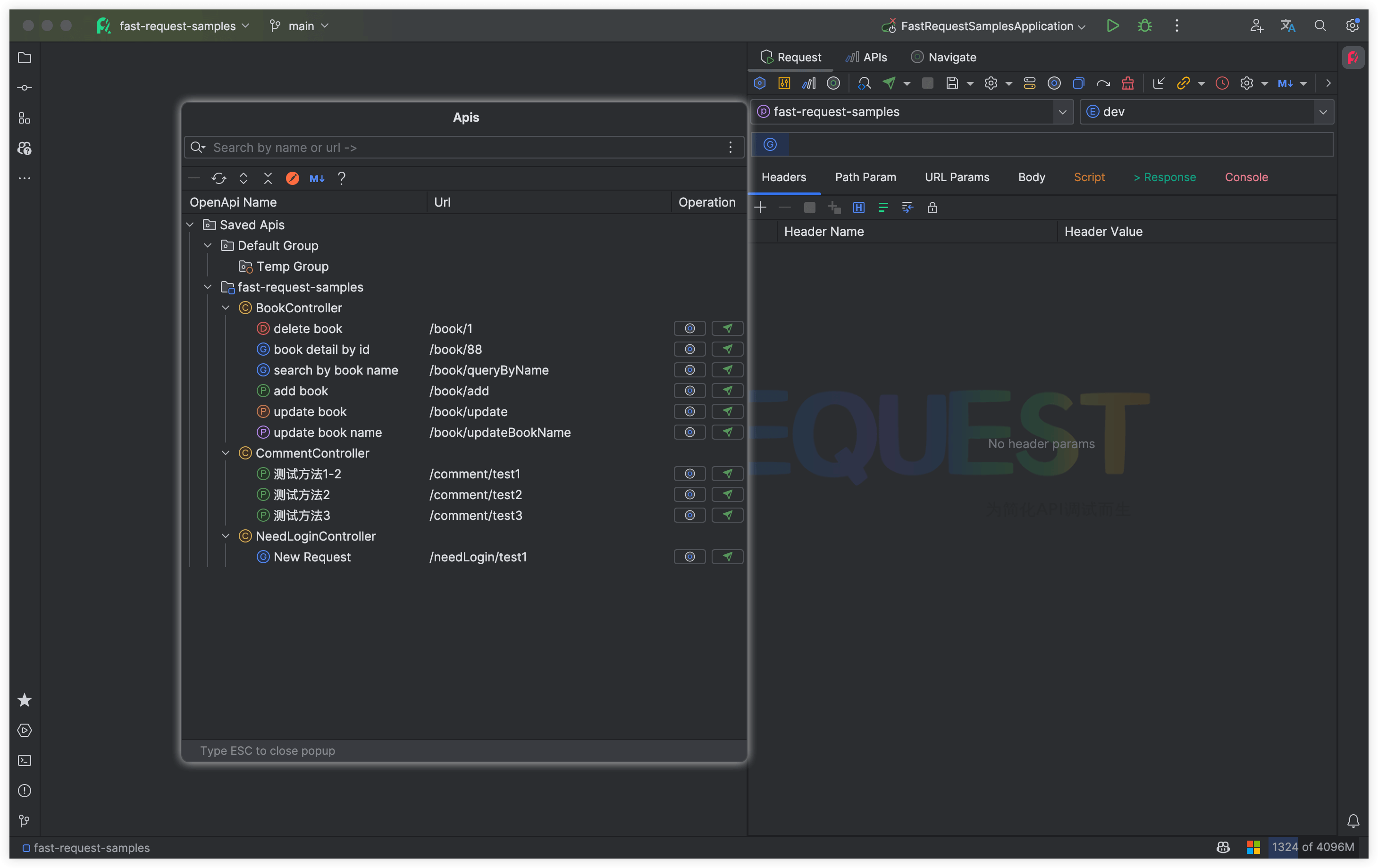Click the refresh icon in Apis popup
1378x868 pixels.
point(218,178)
